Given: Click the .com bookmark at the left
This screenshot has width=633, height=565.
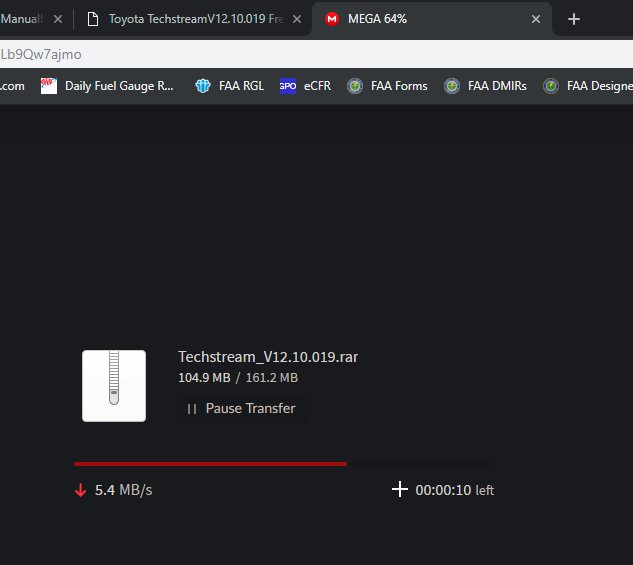Looking at the screenshot, I should click(x=12, y=86).
